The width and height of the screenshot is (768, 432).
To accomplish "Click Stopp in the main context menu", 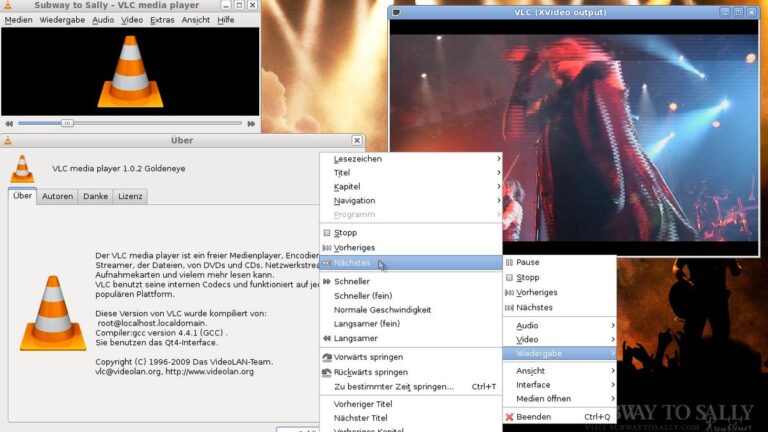I will pyautogui.click(x=559, y=278).
